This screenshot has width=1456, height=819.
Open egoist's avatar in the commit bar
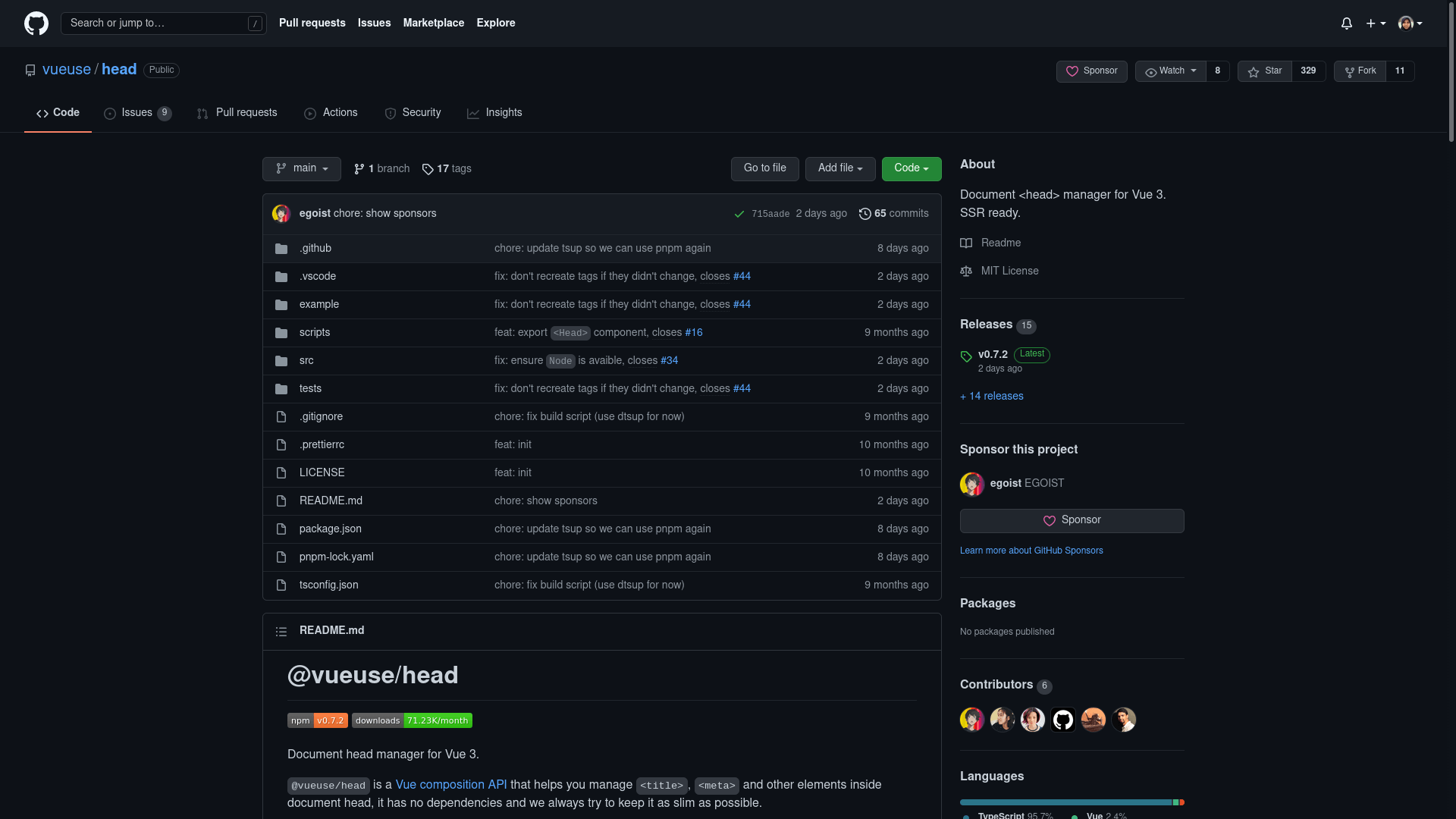point(281,214)
